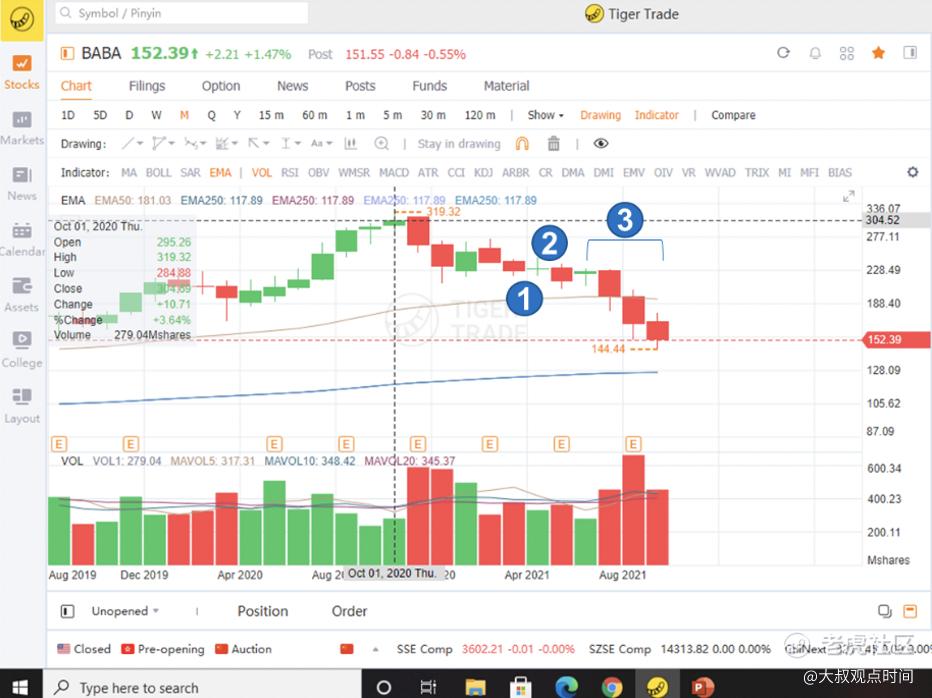
Task: Open File Explorer from the taskbar
Action: point(476,687)
